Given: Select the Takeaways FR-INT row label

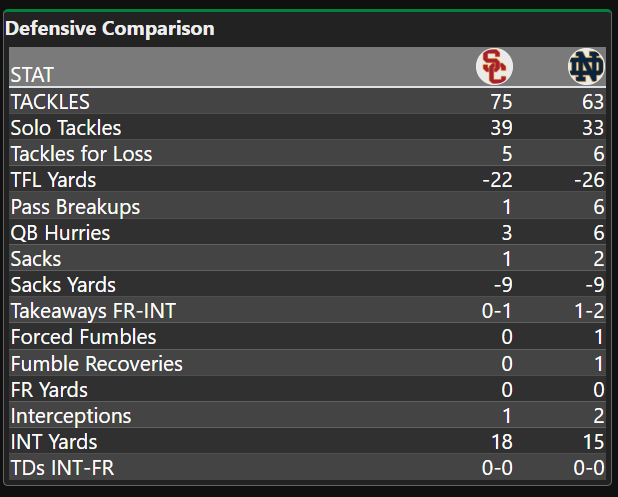Looking at the screenshot, I should 91,311.
